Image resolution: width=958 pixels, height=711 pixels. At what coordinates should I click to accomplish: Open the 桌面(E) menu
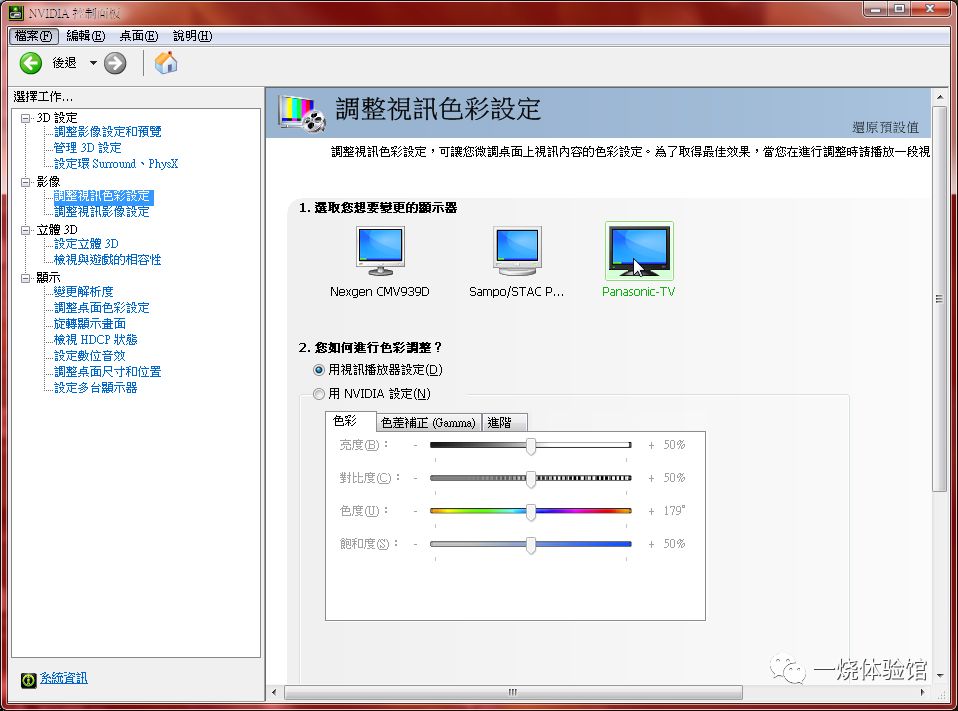[x=139, y=36]
